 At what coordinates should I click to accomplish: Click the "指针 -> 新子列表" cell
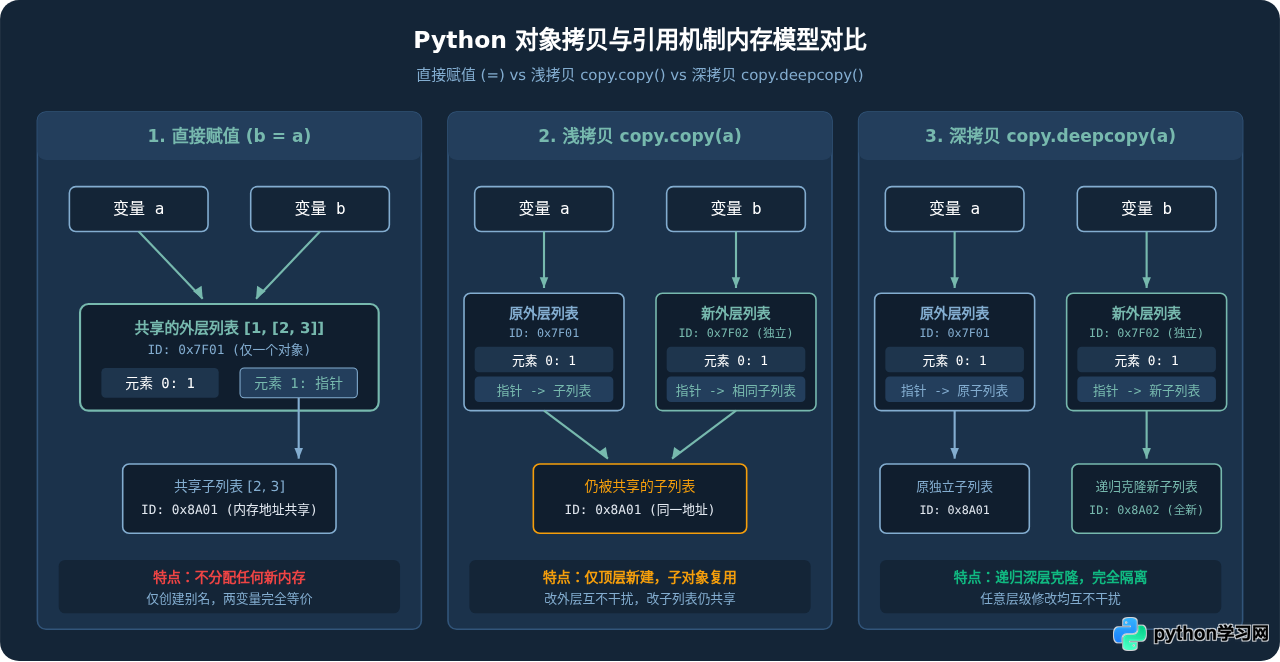pyautogui.click(x=1146, y=390)
